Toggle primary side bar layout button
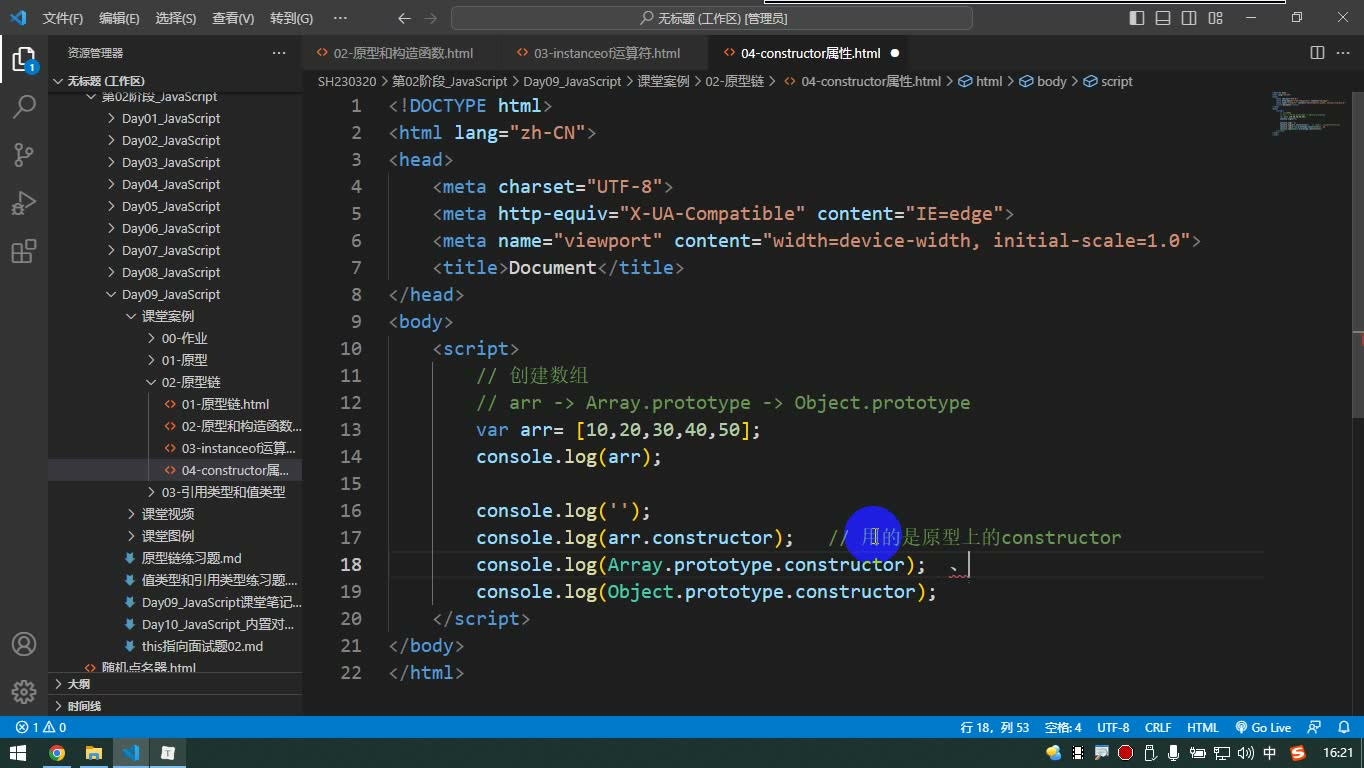Screen dimensions: 1364x768 point(1137,18)
